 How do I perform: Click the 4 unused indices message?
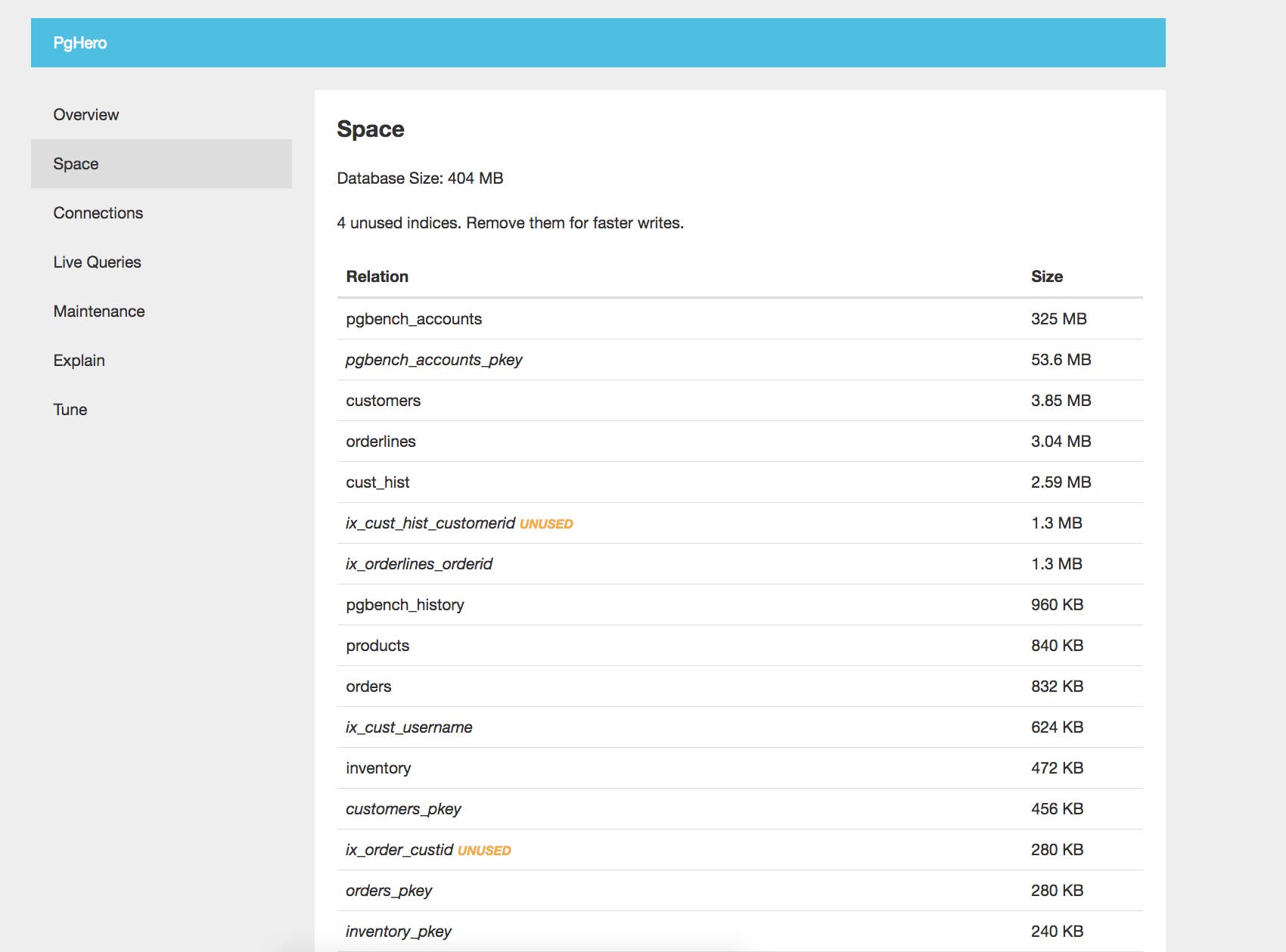[509, 222]
